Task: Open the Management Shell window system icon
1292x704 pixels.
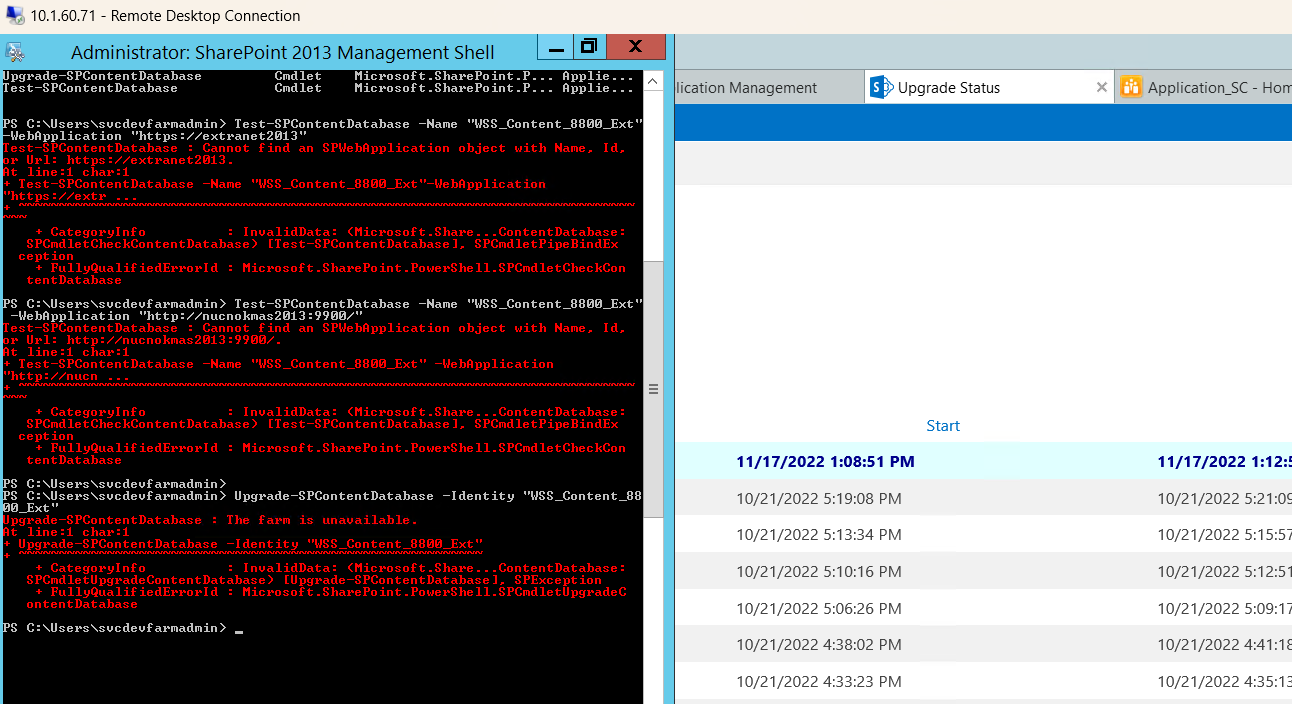Action: coord(15,52)
